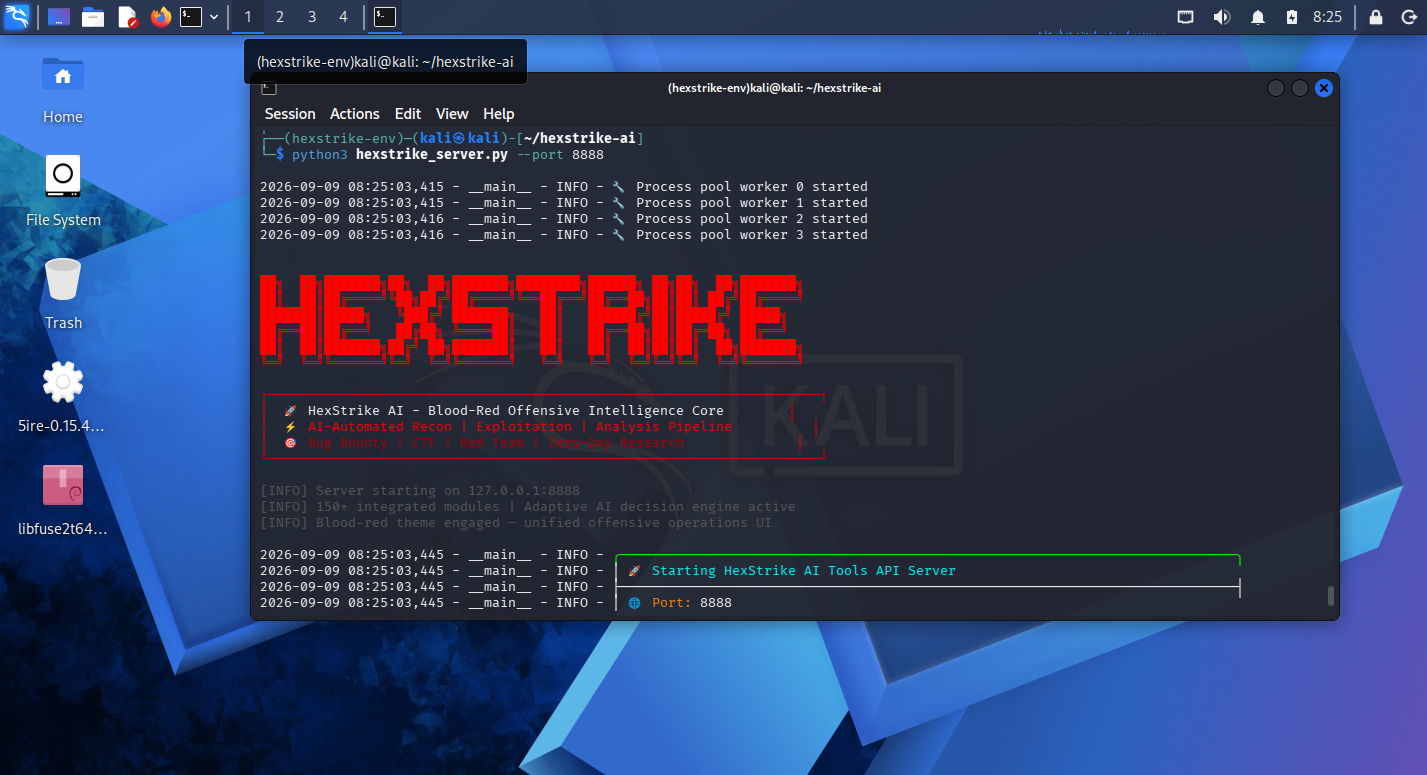Open the text editor panel icon
The image size is (1427, 775).
click(127, 16)
